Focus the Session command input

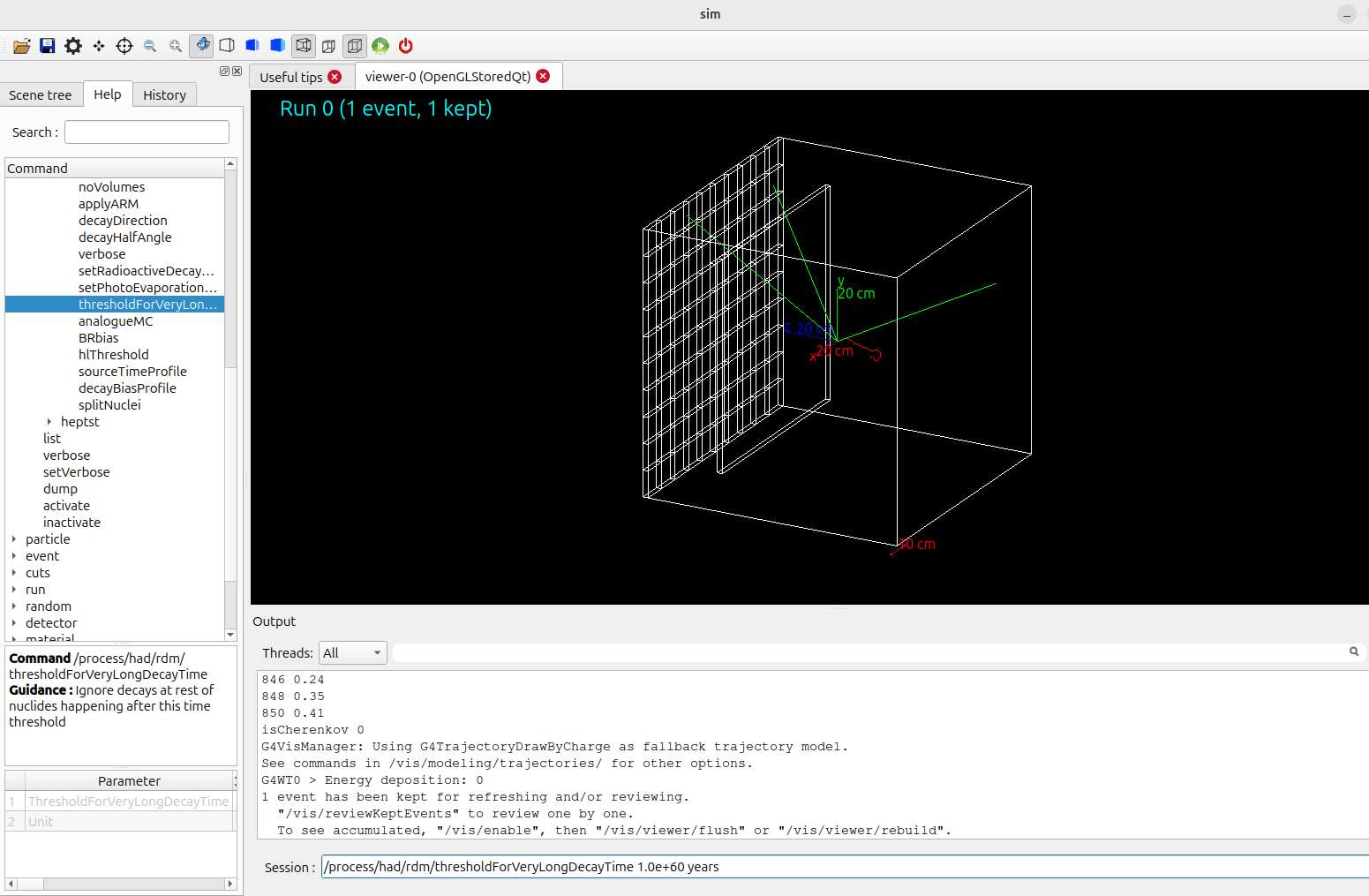(x=845, y=867)
